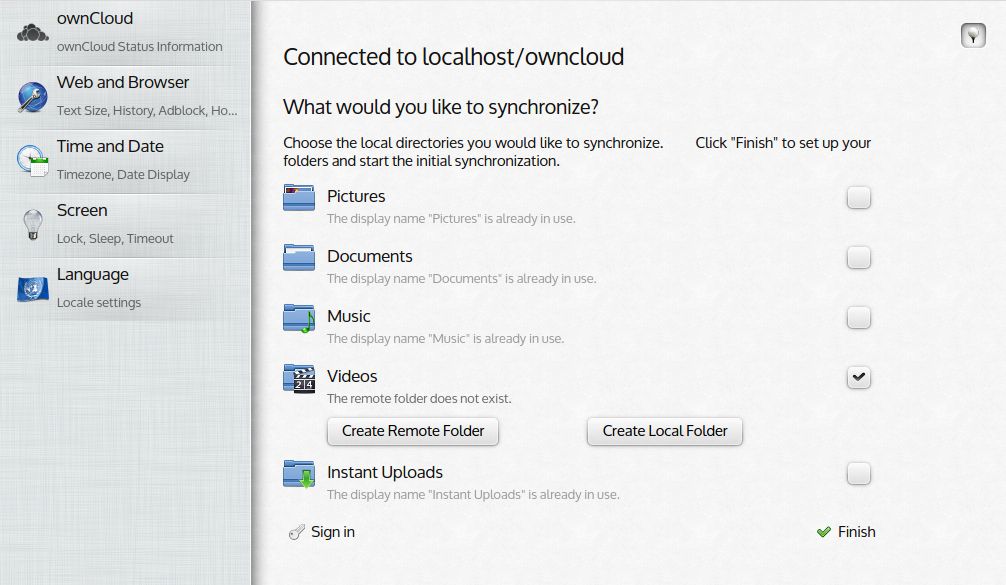Select the Music folder label
1006x585 pixels.
pyautogui.click(x=348, y=316)
